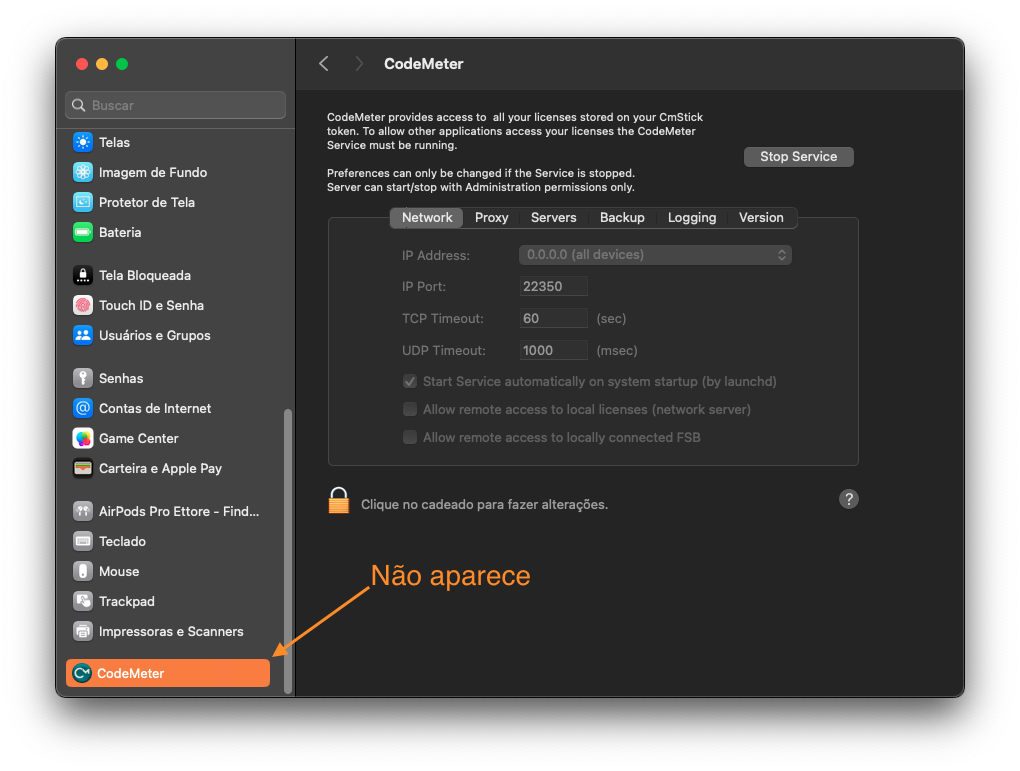Open Tela Bloqueada lock icon
This screenshot has width=1020, height=771.
tap(83, 275)
